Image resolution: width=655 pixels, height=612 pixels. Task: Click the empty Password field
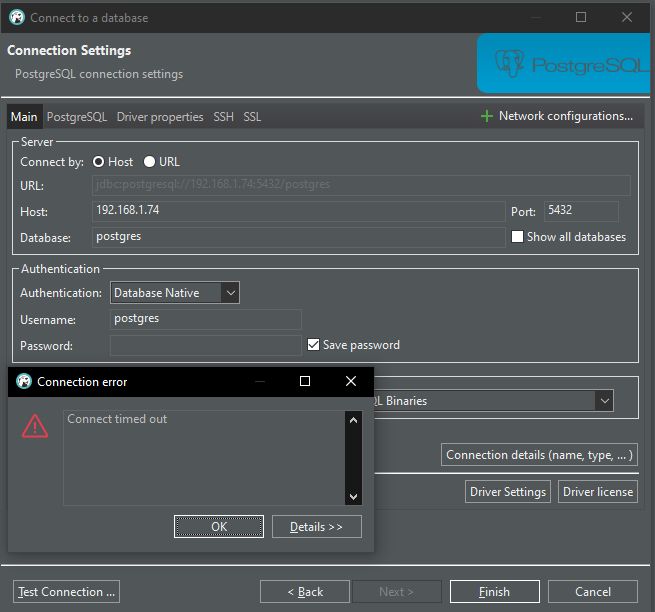tap(206, 345)
